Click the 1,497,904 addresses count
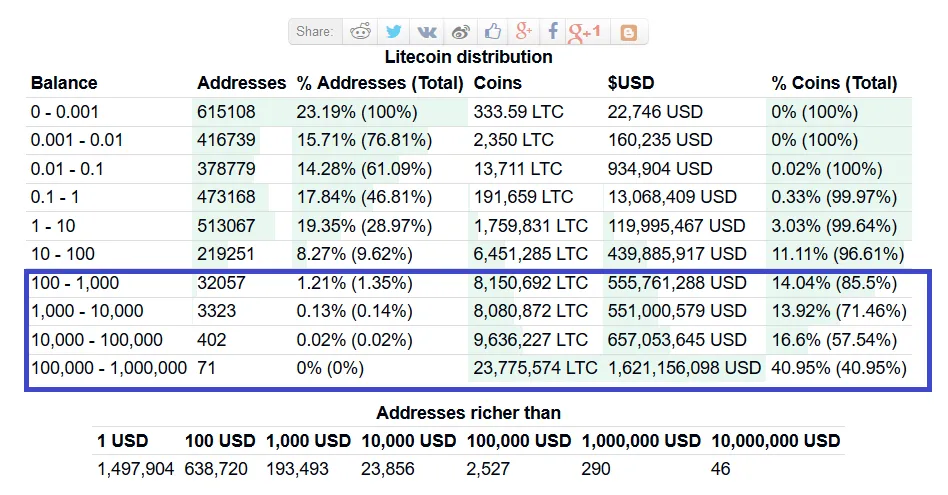 (x=136, y=468)
